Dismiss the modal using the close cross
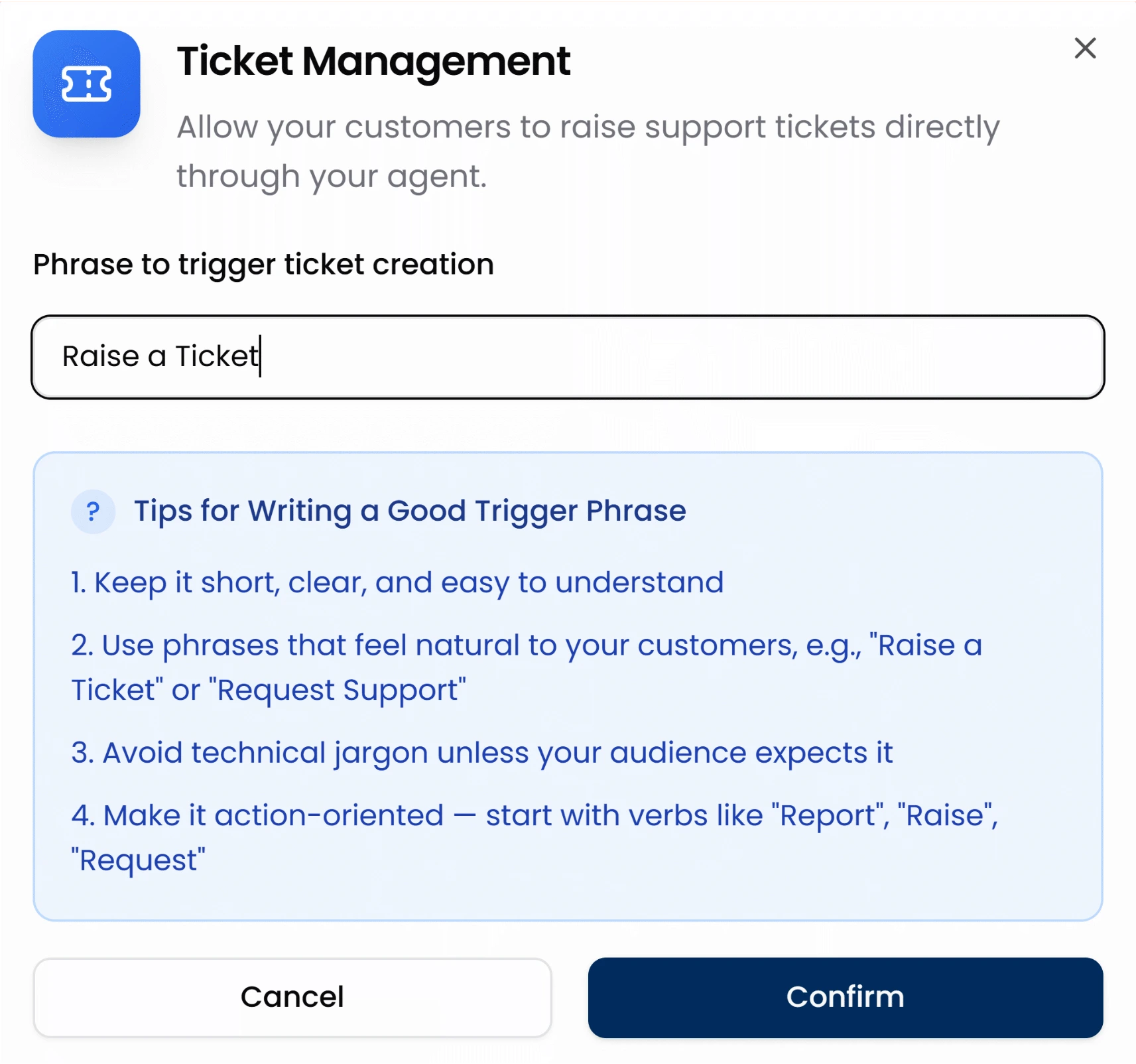The width and height of the screenshot is (1136, 1064). (x=1084, y=48)
